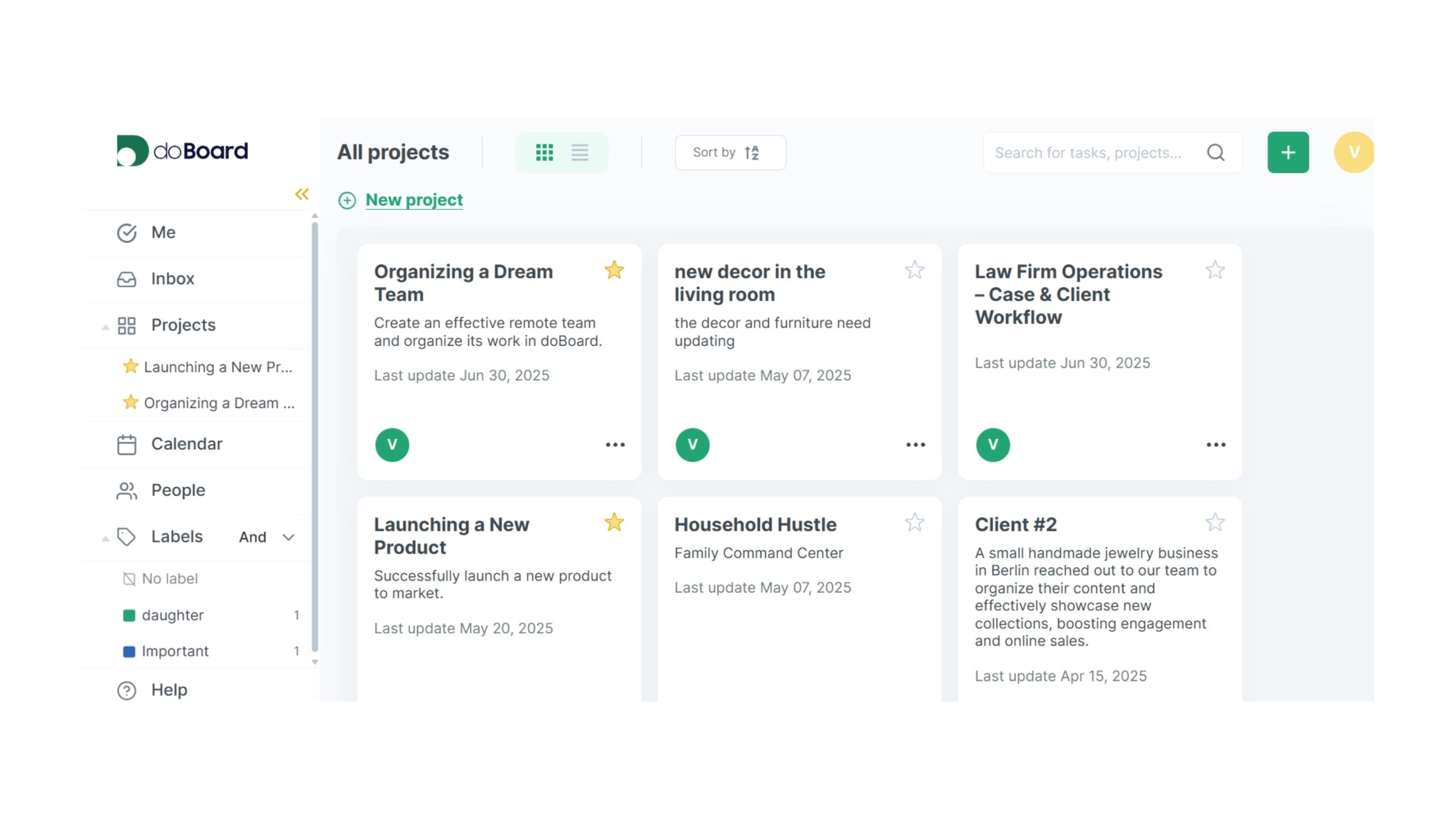
Task: Click the search magnifier icon
Action: coord(1216,152)
